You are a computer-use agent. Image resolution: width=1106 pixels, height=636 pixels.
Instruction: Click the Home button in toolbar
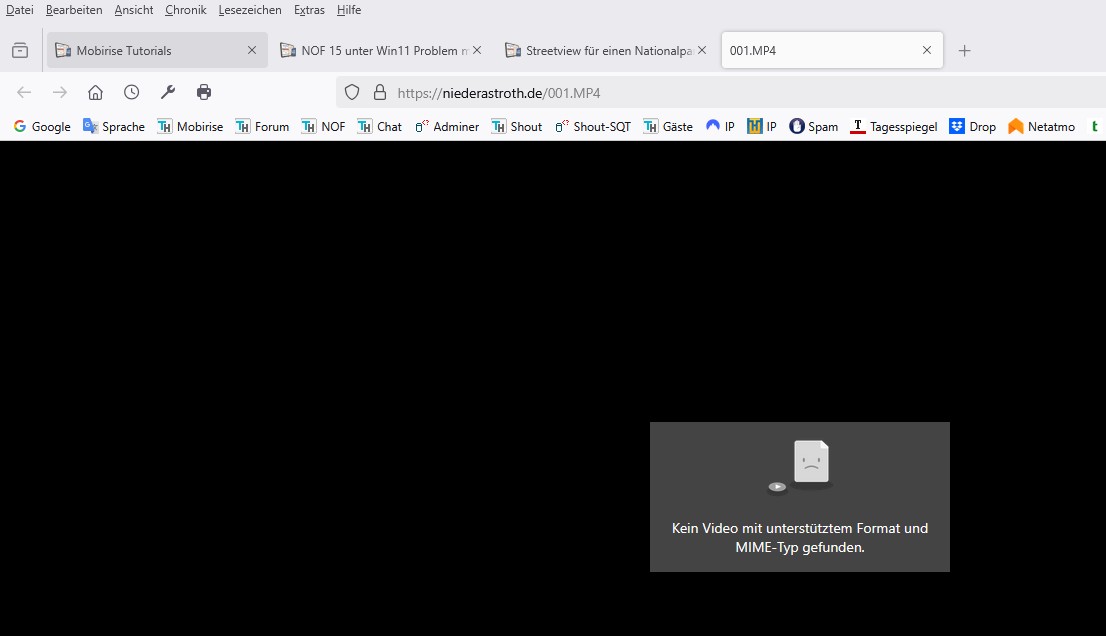click(95, 92)
